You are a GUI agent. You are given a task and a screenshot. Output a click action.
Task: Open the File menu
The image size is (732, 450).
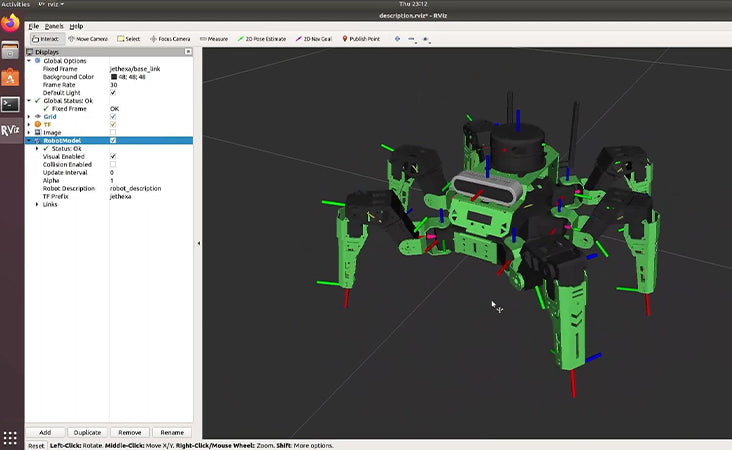[x=34, y=26]
